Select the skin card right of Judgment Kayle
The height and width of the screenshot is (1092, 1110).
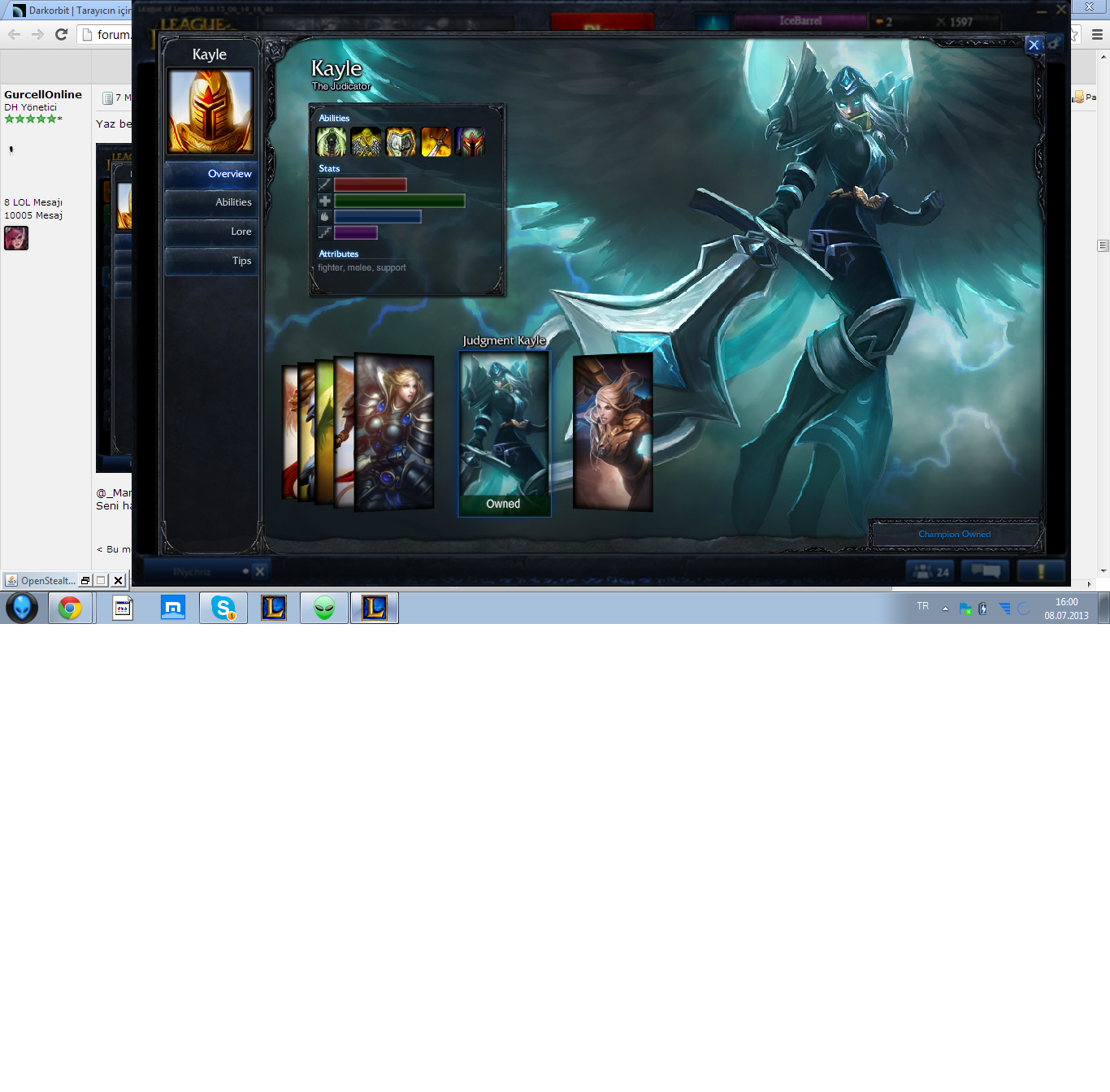613,432
